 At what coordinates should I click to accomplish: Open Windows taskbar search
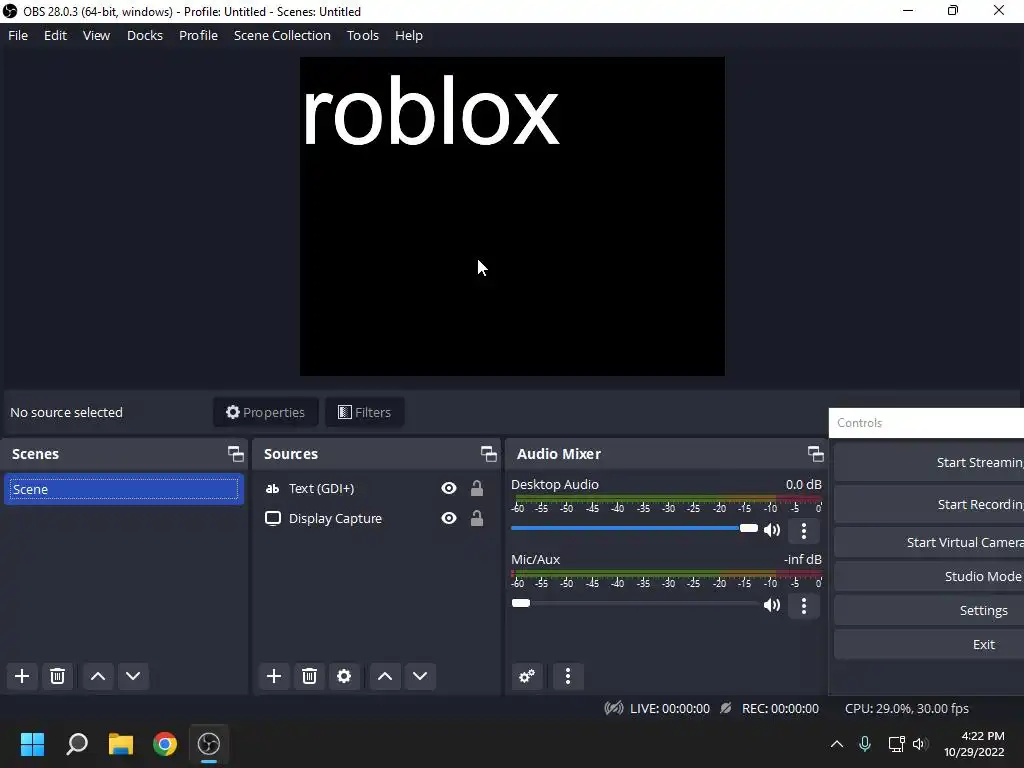[x=77, y=744]
